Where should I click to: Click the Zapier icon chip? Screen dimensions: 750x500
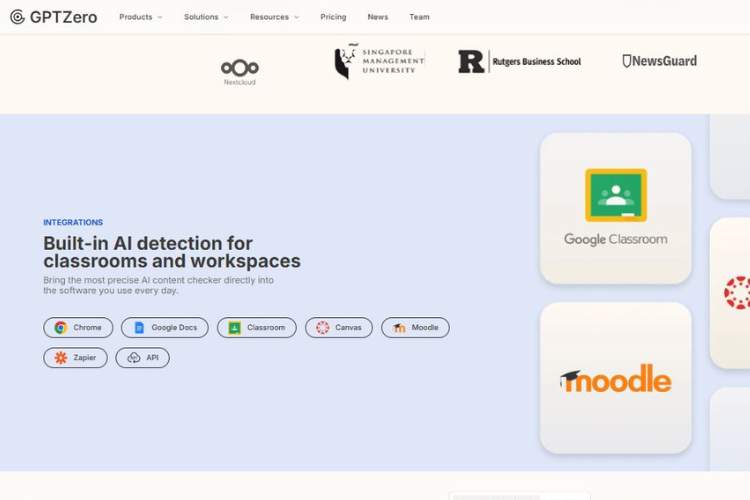pos(61,358)
